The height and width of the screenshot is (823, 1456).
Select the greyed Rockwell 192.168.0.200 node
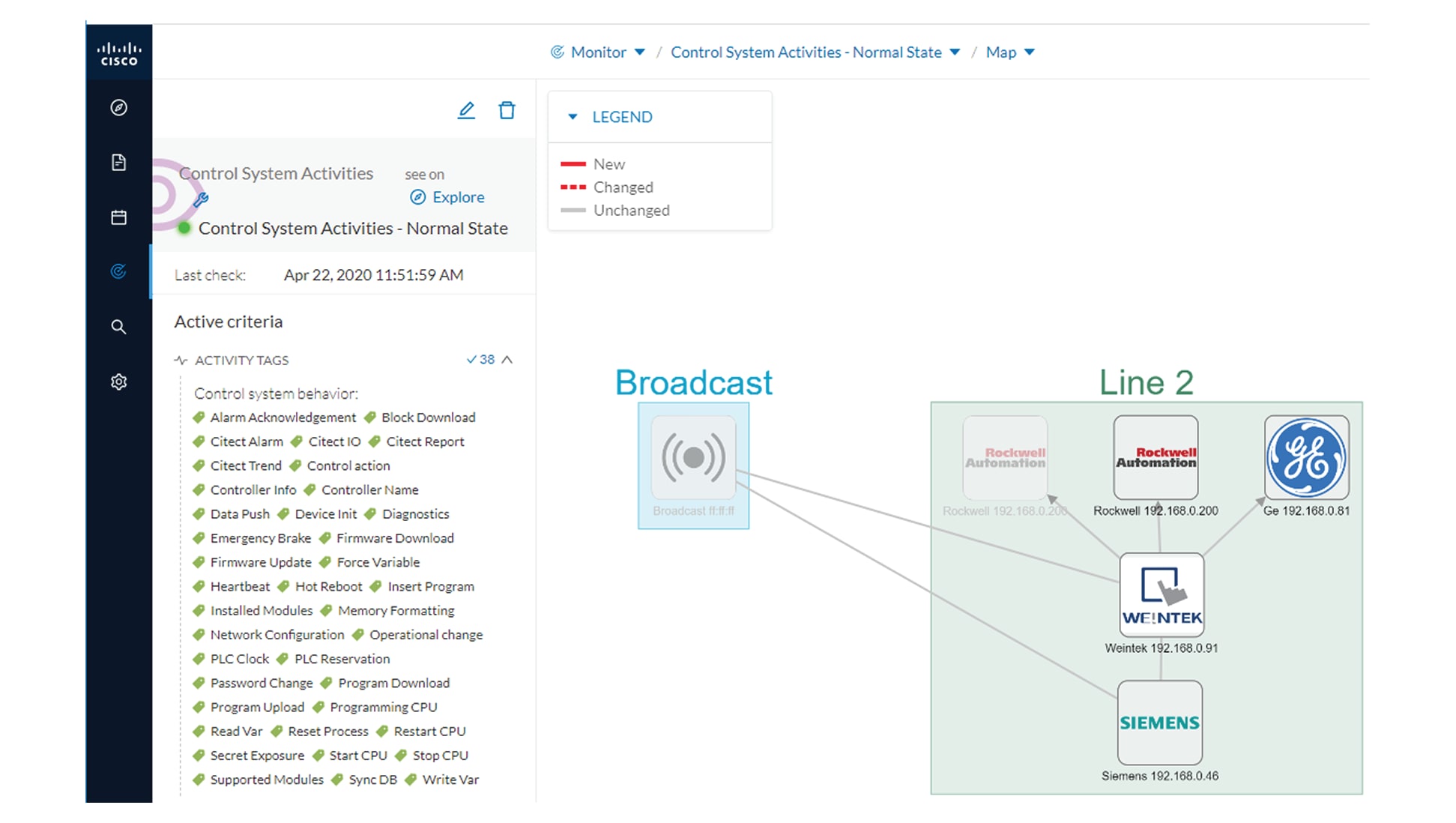pos(1005,457)
